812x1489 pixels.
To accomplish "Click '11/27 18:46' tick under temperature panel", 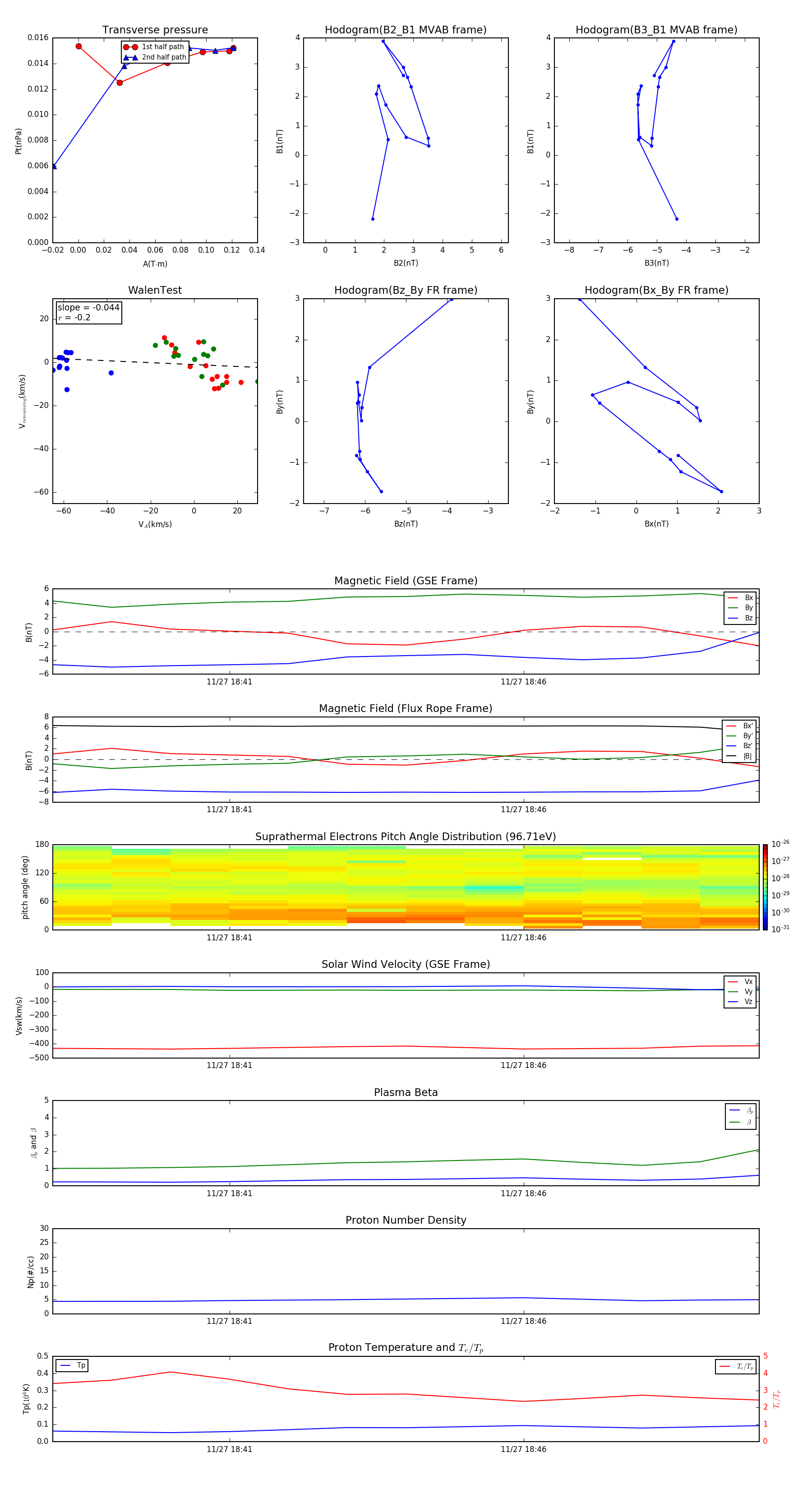I will coord(524,1449).
